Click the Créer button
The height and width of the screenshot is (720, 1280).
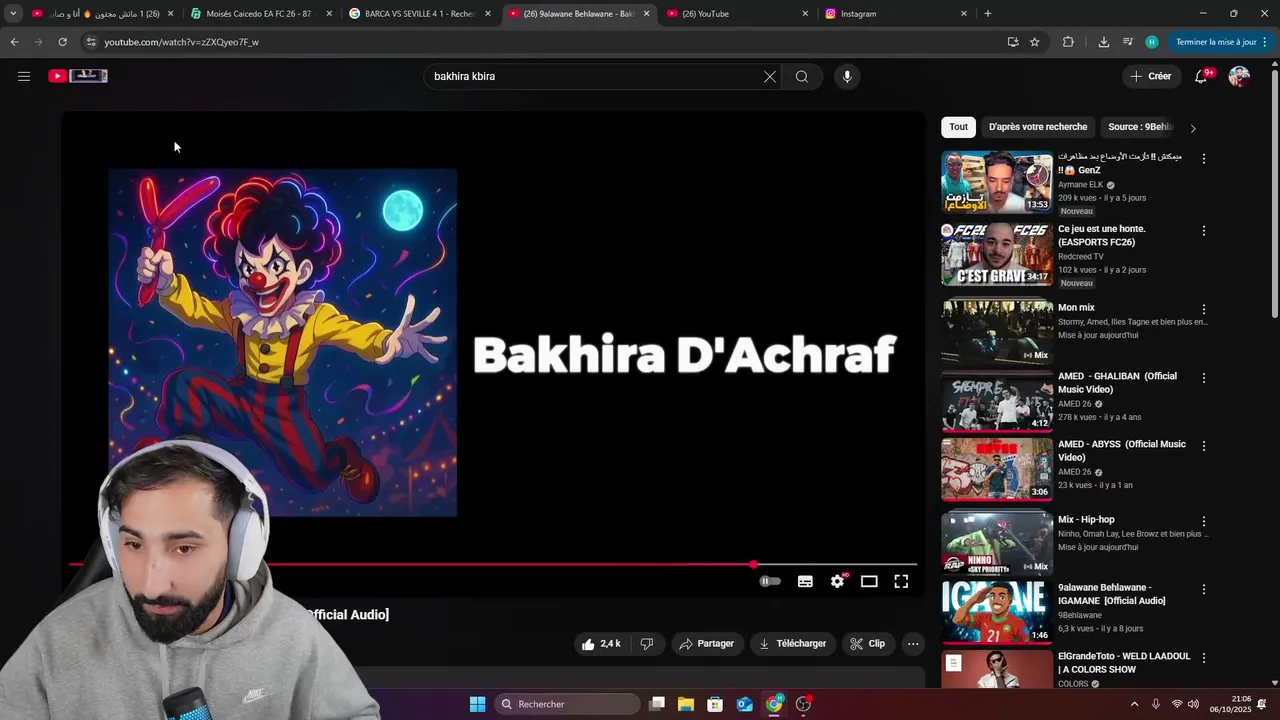[1150, 76]
